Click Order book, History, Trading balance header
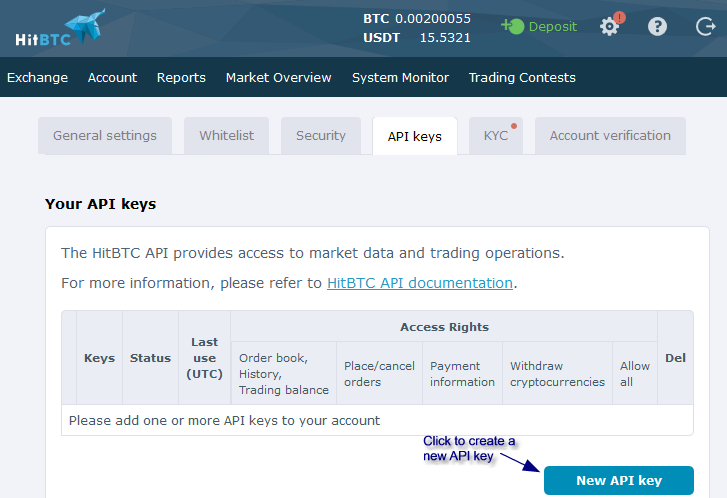 tap(284, 374)
